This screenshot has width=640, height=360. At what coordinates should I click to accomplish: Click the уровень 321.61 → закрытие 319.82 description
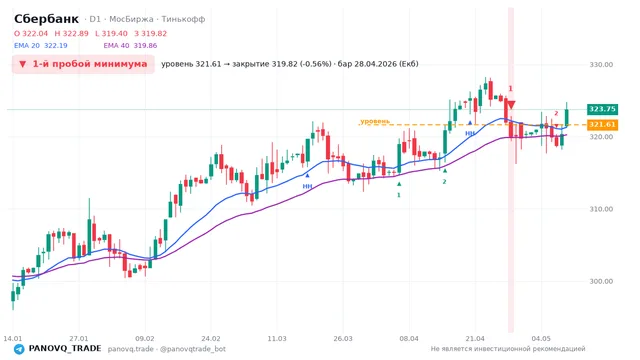(x=290, y=64)
